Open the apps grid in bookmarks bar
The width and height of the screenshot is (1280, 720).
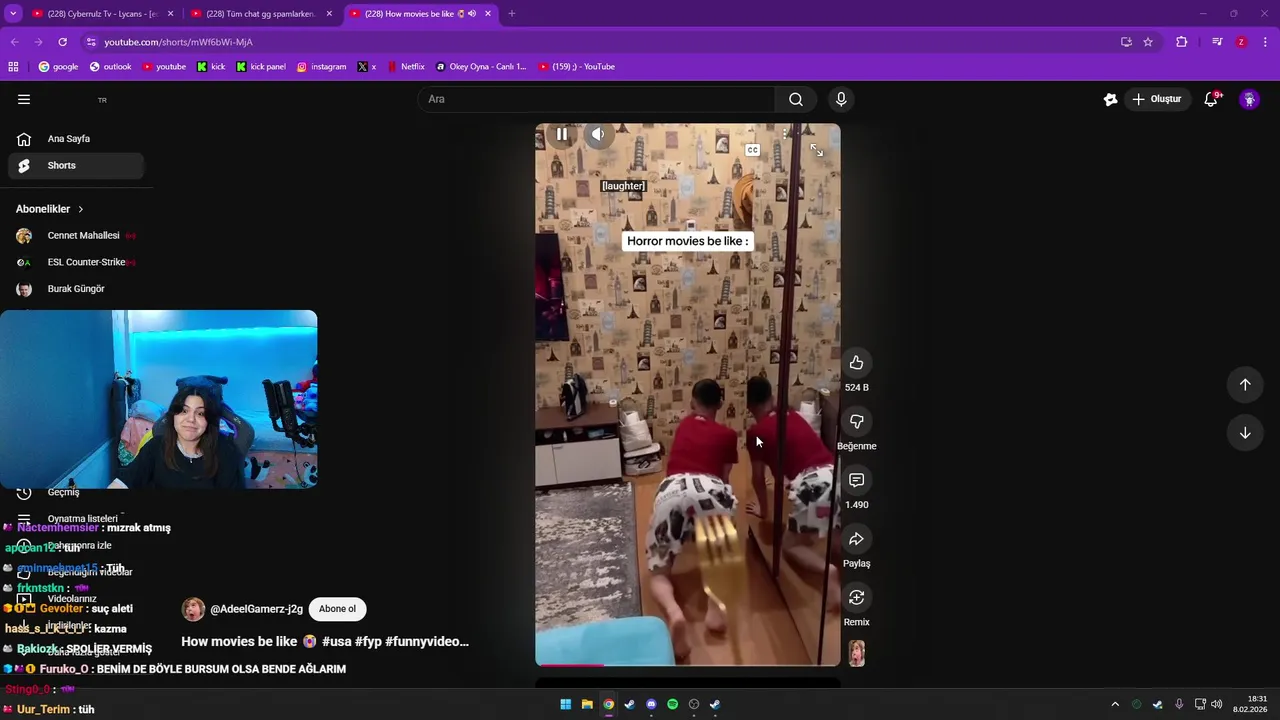coord(13,67)
